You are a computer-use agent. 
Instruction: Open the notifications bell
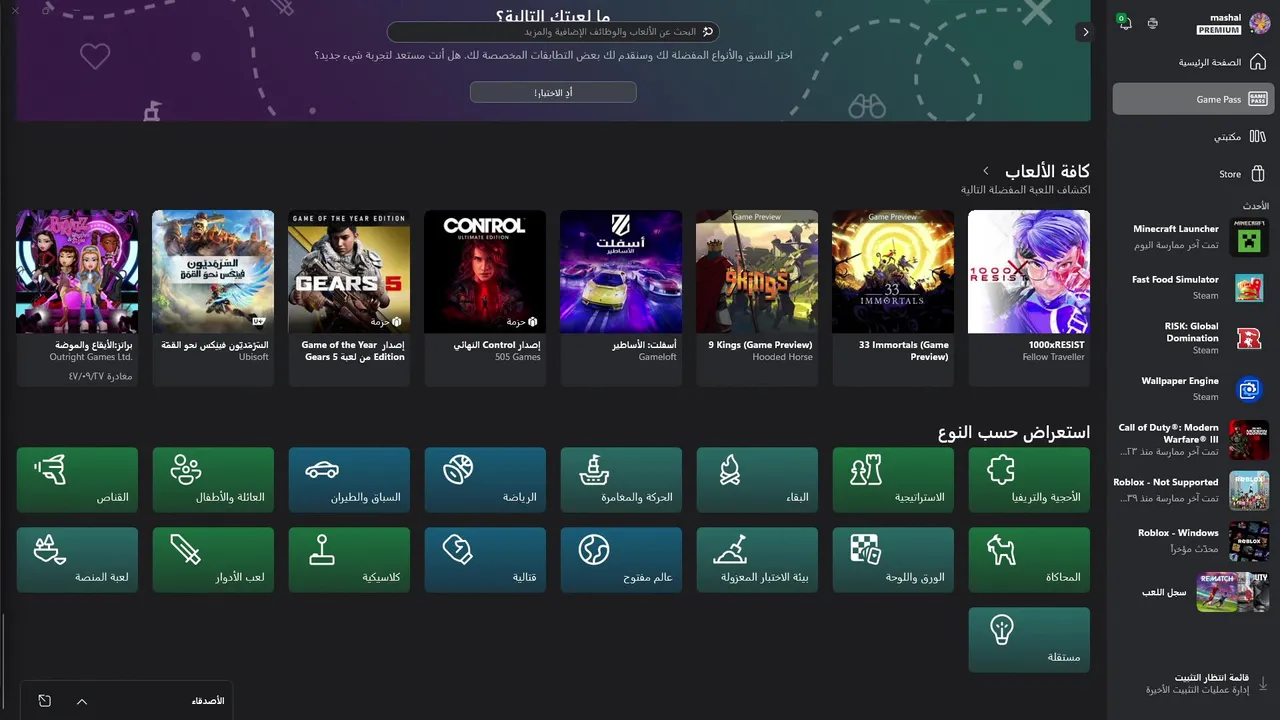(1125, 23)
